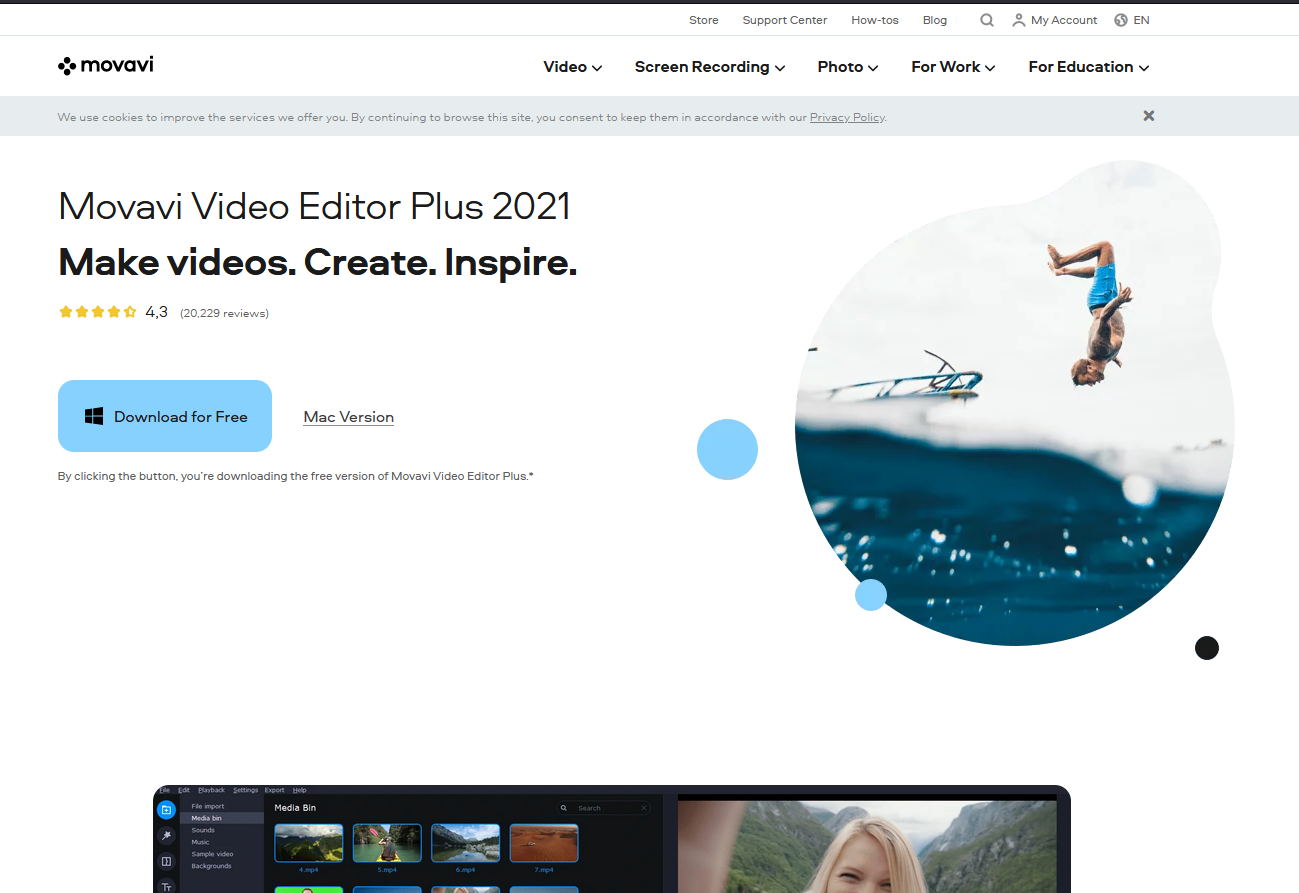
Task: Click the Media Bin search field
Action: pyautogui.click(x=604, y=808)
